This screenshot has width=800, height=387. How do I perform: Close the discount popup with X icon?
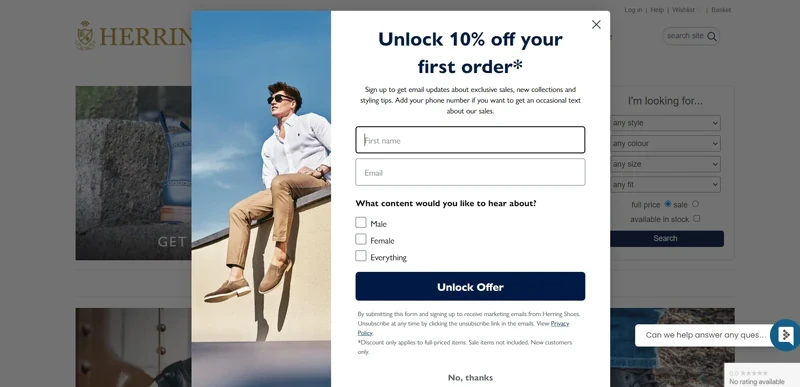(596, 24)
